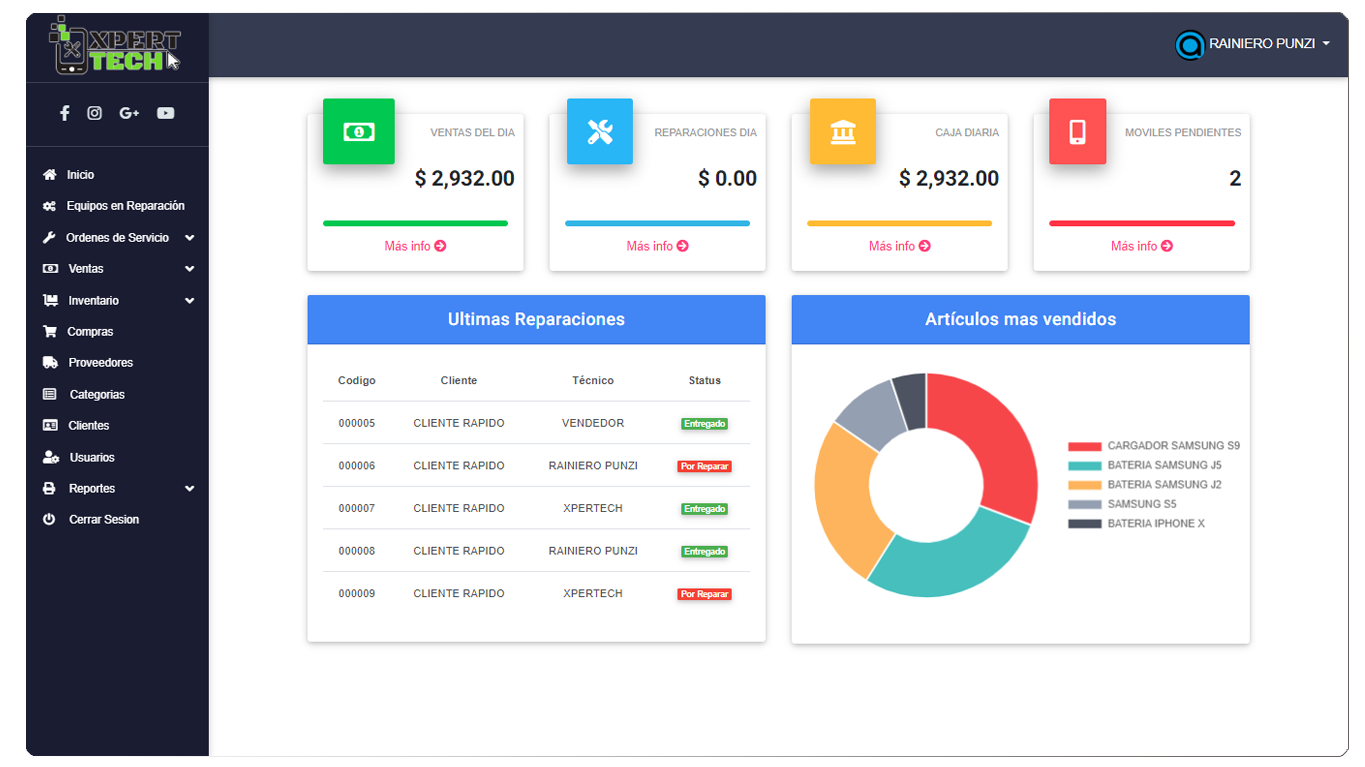Image resolution: width=1365 pixels, height=767 pixels.
Task: Click the YouTube icon in sidebar
Action: (165, 113)
